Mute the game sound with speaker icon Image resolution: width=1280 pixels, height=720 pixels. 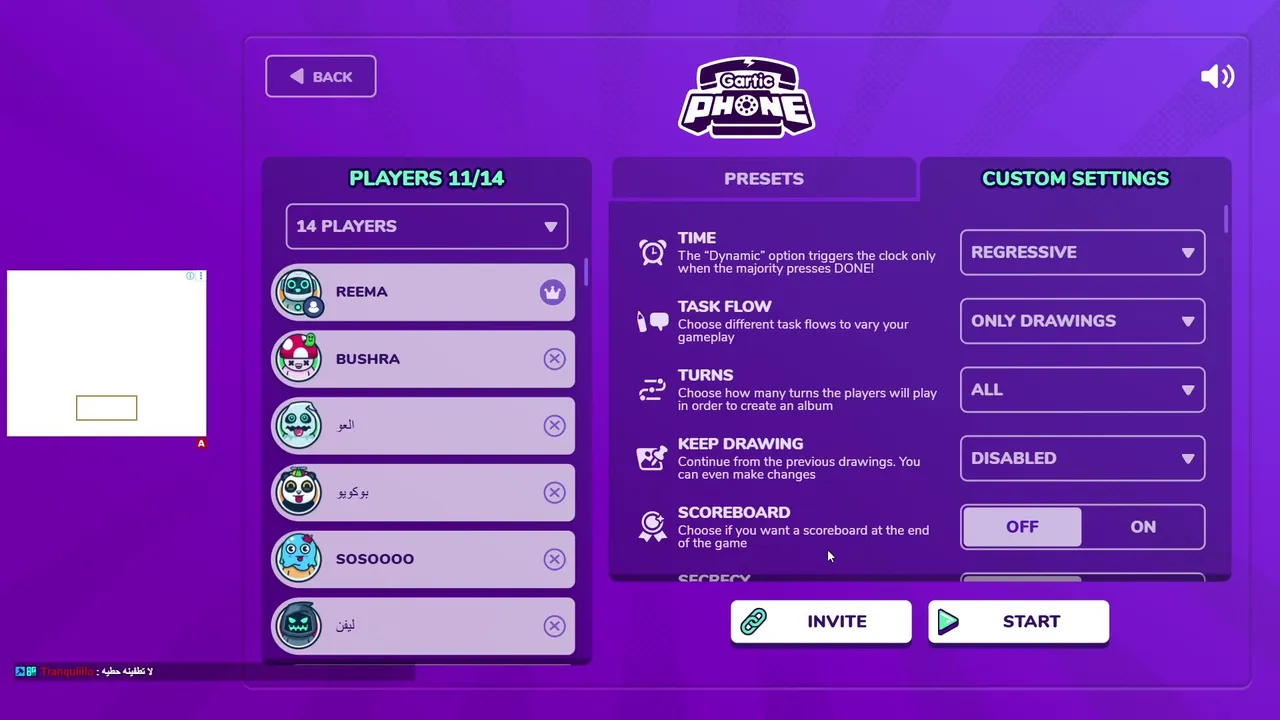[x=1217, y=77]
